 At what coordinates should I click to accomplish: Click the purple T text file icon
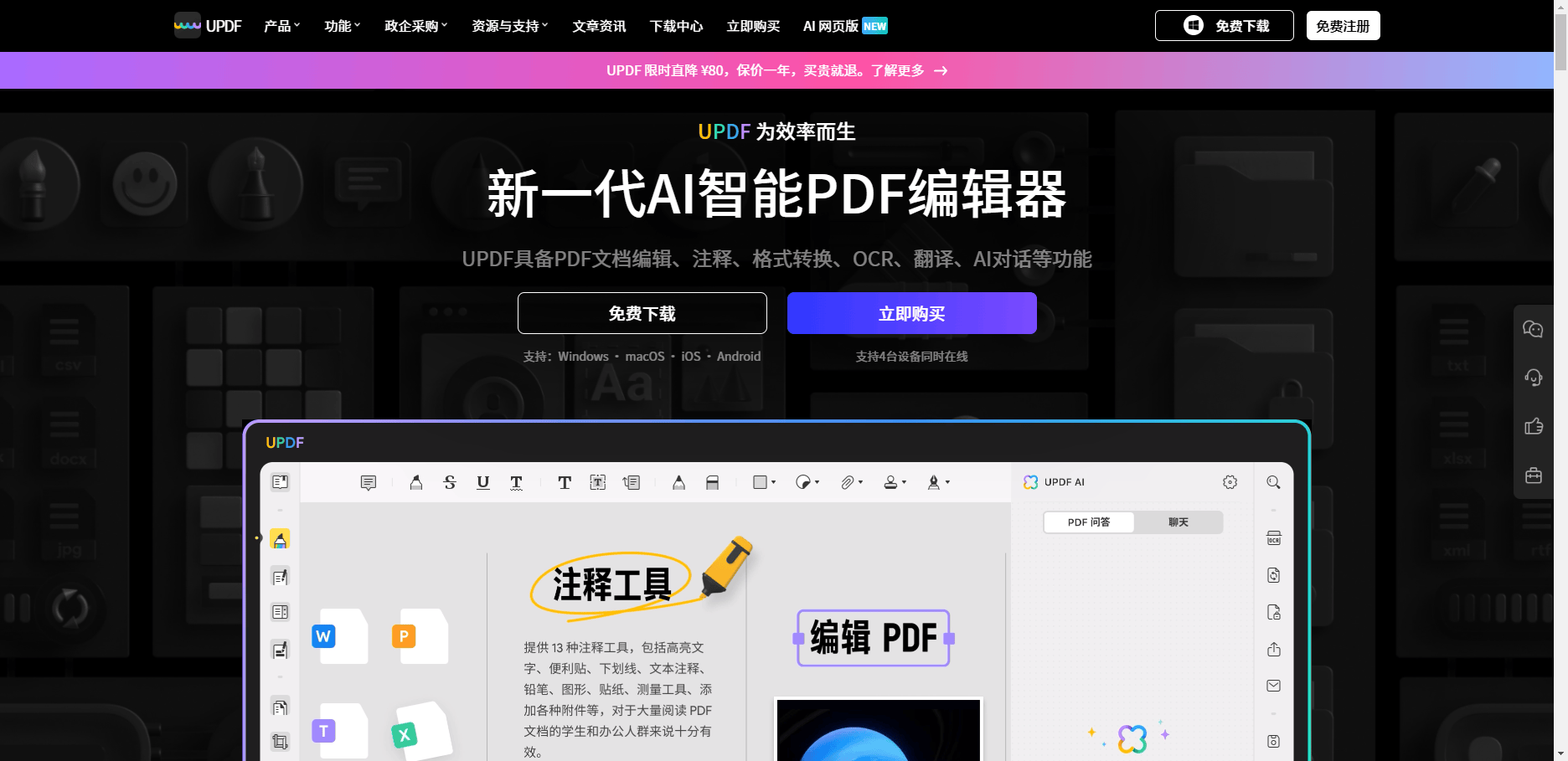(x=342, y=731)
